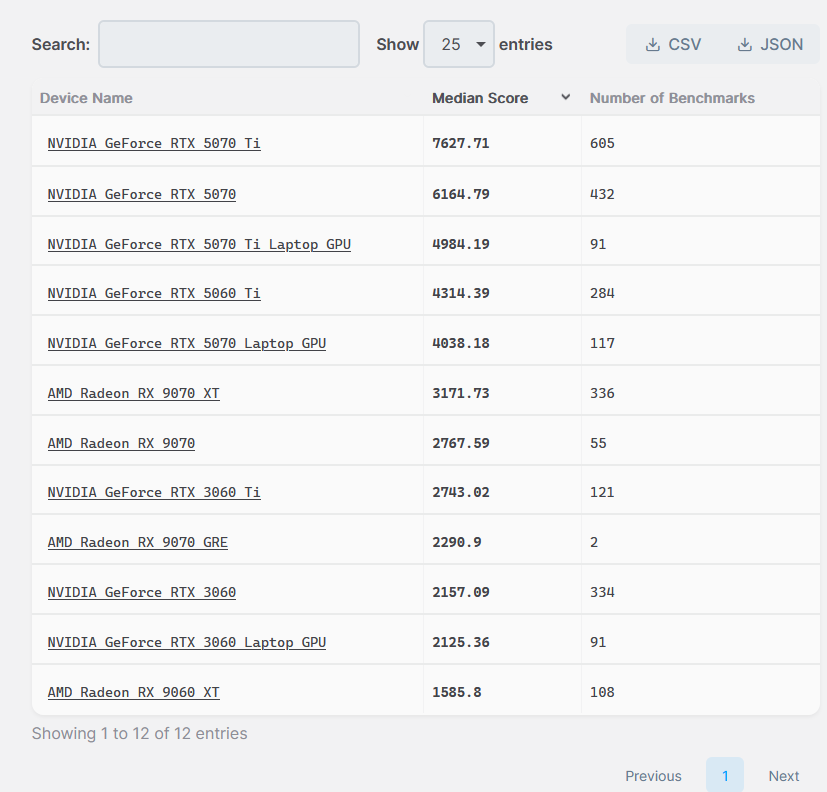827x792 pixels.
Task: Select the median score 7627.71
Action: (x=461, y=143)
